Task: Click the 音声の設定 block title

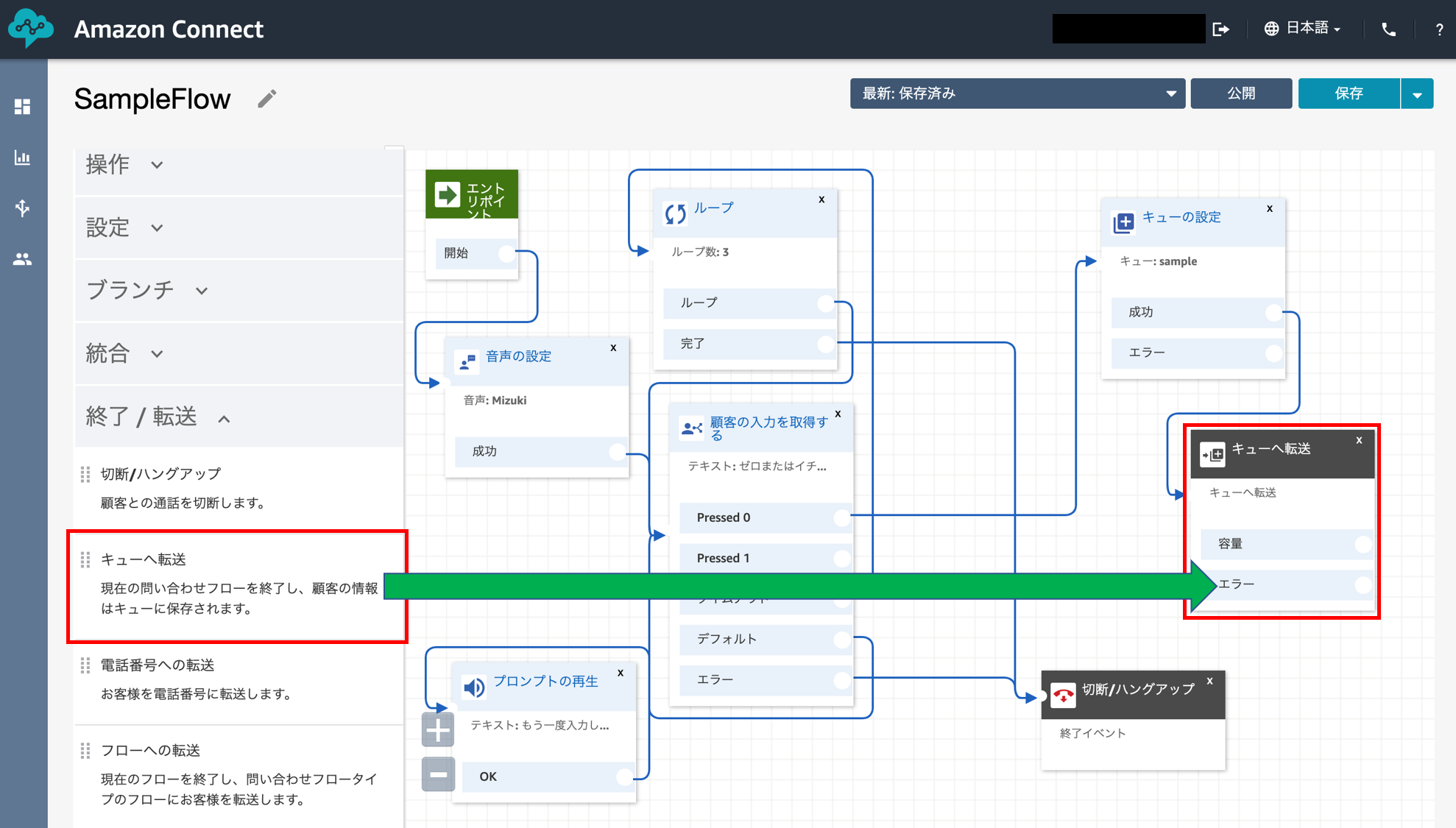Action: (518, 356)
